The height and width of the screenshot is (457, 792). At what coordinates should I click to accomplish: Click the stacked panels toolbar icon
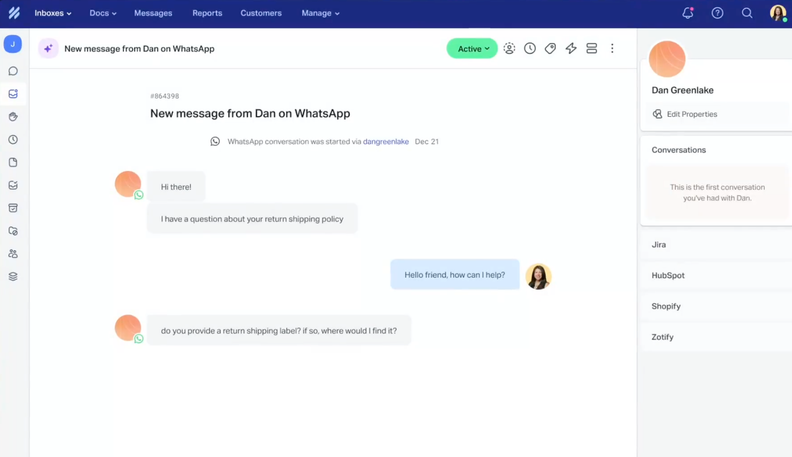pyautogui.click(x=591, y=48)
